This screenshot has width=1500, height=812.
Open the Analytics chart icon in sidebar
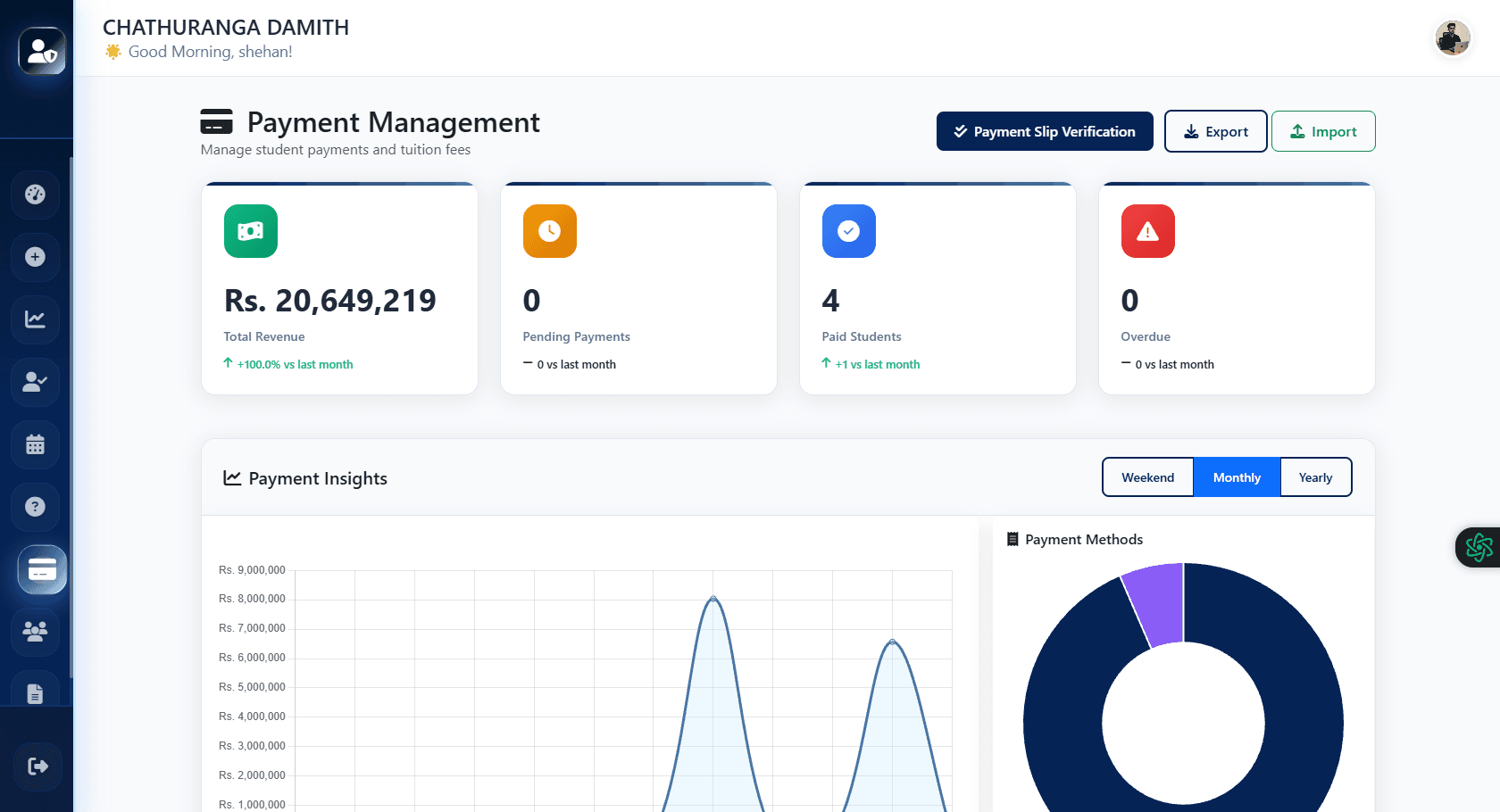click(x=36, y=319)
